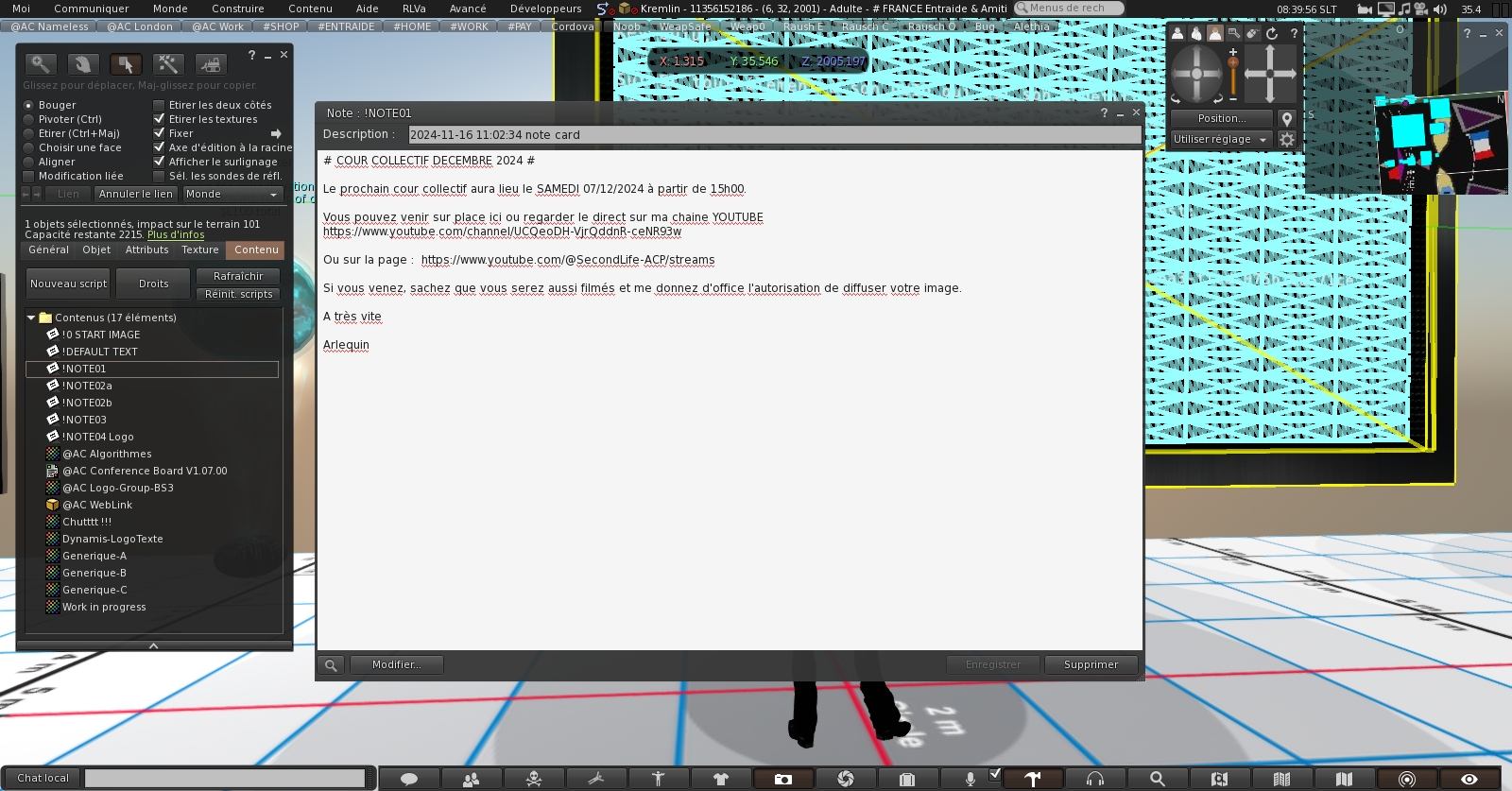Click the music note icon in top bar
1512x791 pixels.
1404,9
